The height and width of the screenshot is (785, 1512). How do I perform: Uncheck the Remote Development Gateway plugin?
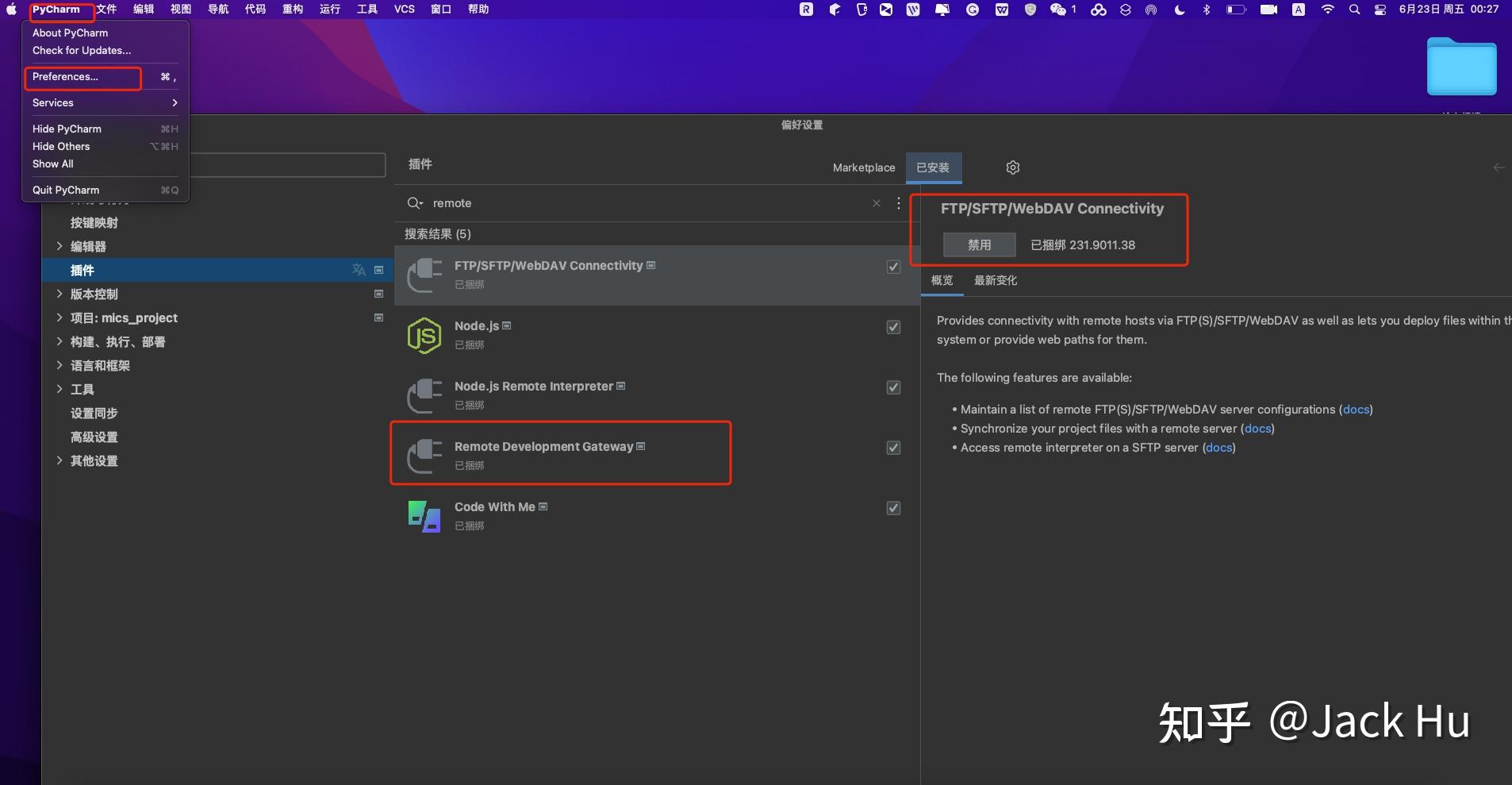coord(892,447)
